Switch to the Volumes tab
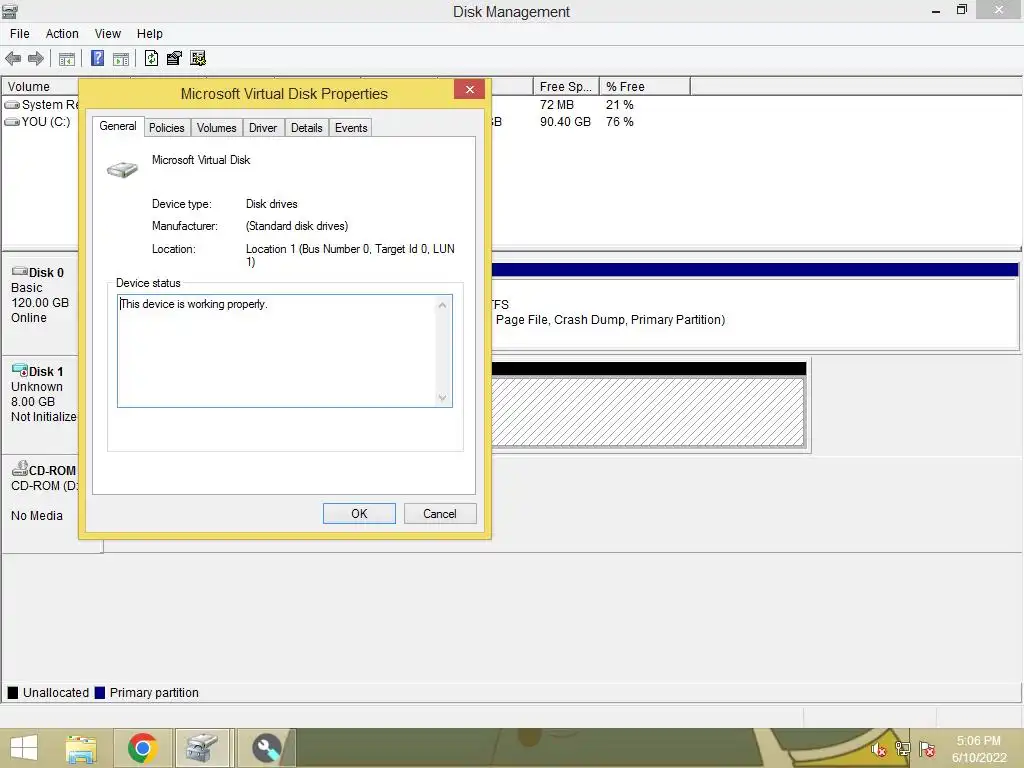 coord(216,128)
